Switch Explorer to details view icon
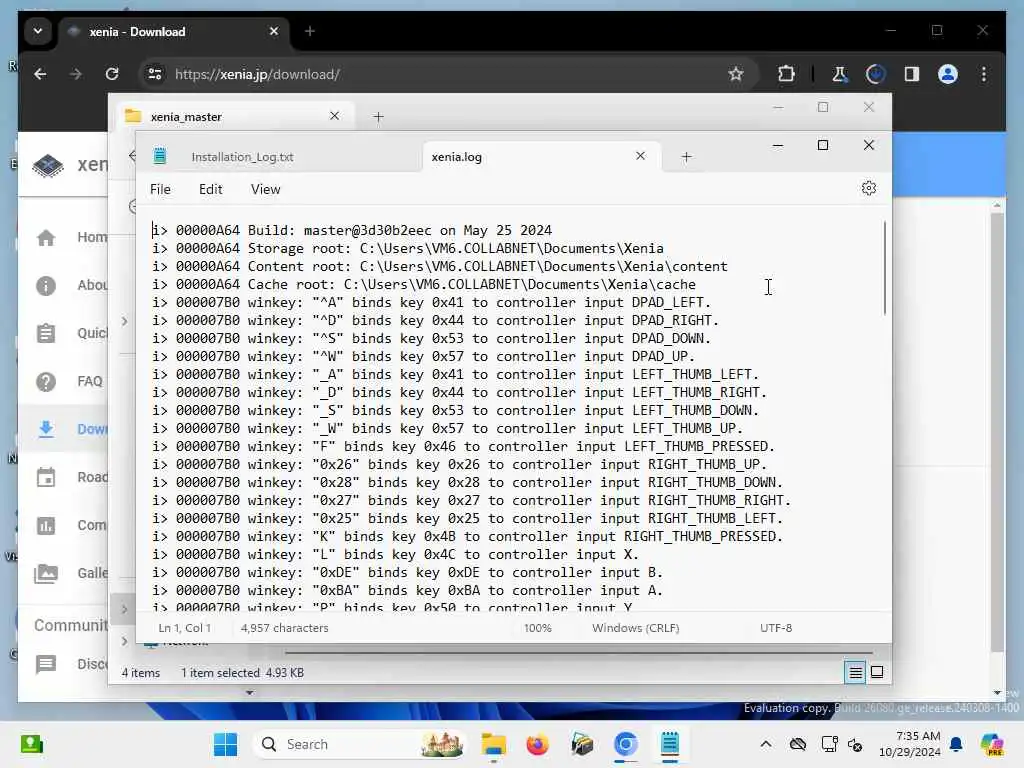This screenshot has height=768, width=1024. tap(855, 672)
